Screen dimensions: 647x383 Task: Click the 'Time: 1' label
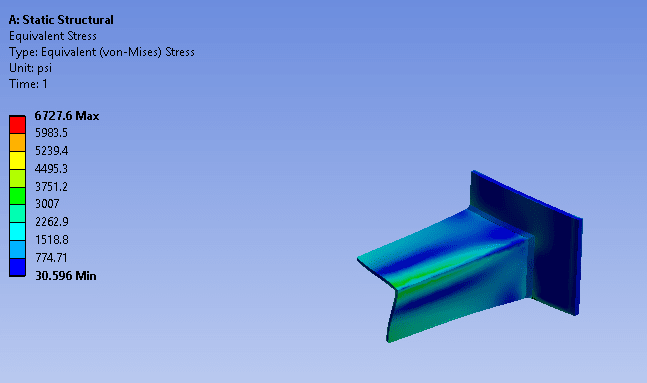(28, 84)
